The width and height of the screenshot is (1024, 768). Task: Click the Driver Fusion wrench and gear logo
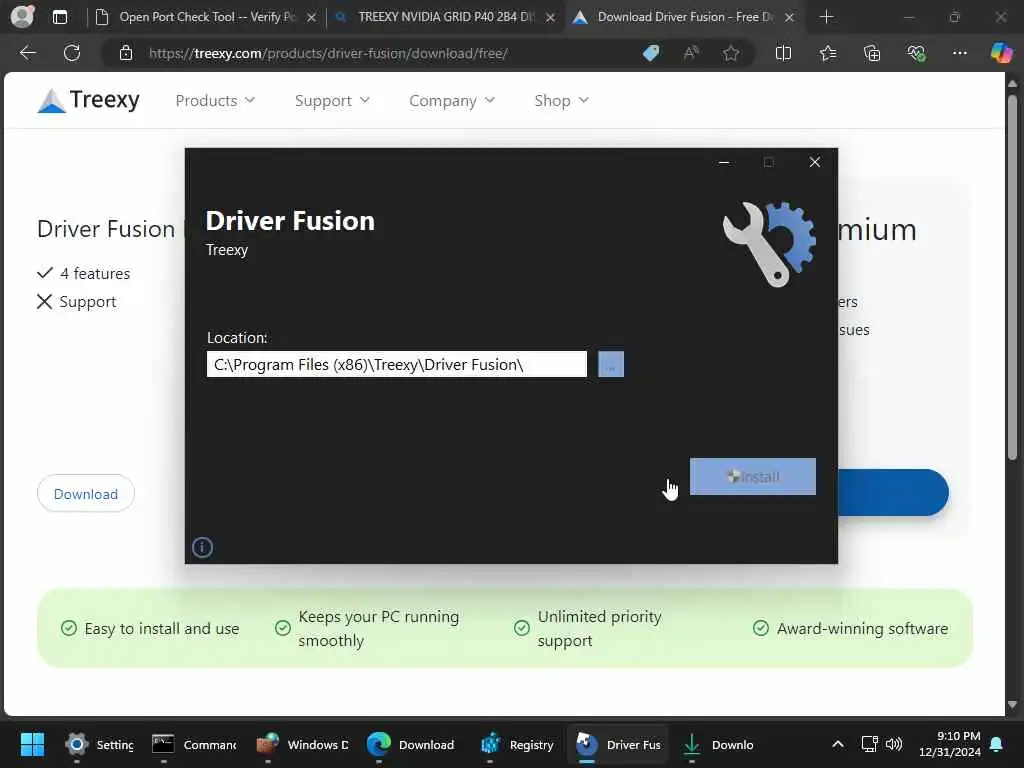(769, 244)
